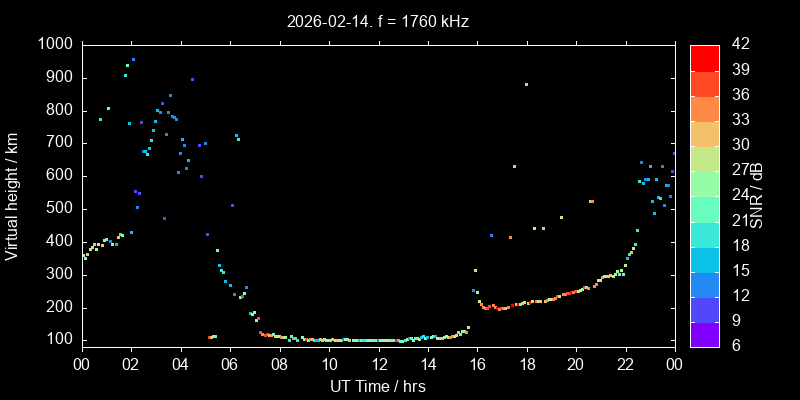800x400 pixels.
Task: Click the isolated data point near 18 hrs, 880 km
Action: [x=526, y=84]
